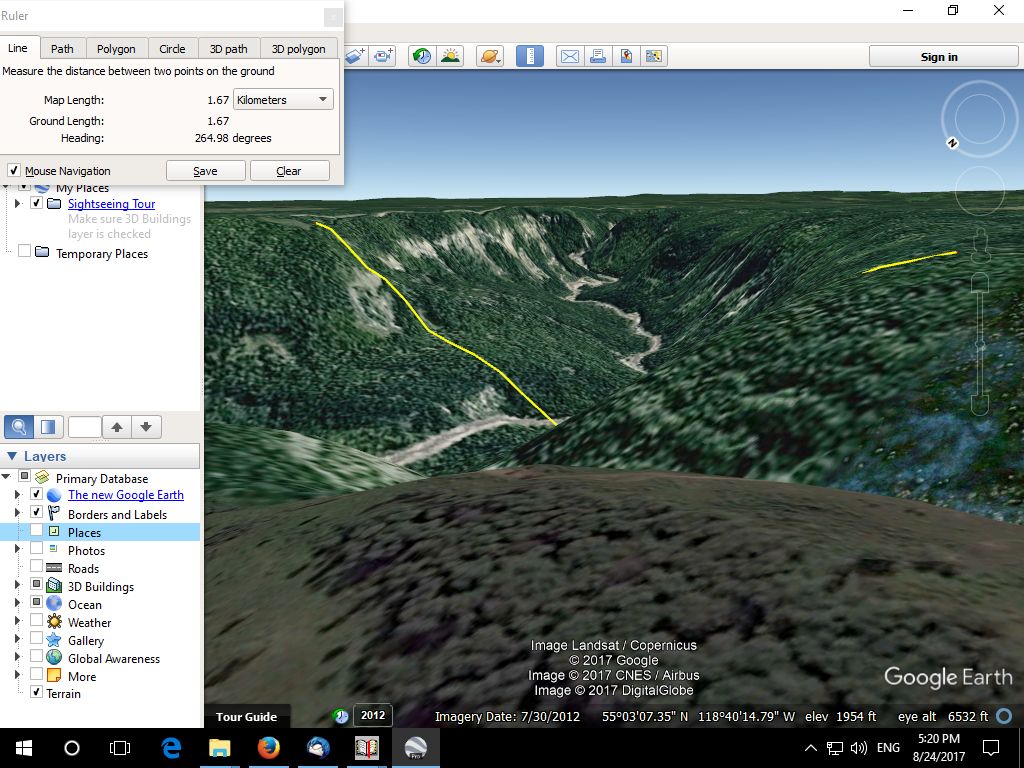Image resolution: width=1024 pixels, height=768 pixels.
Task: Click the historical imagery clock near 2012
Action: [x=340, y=716]
